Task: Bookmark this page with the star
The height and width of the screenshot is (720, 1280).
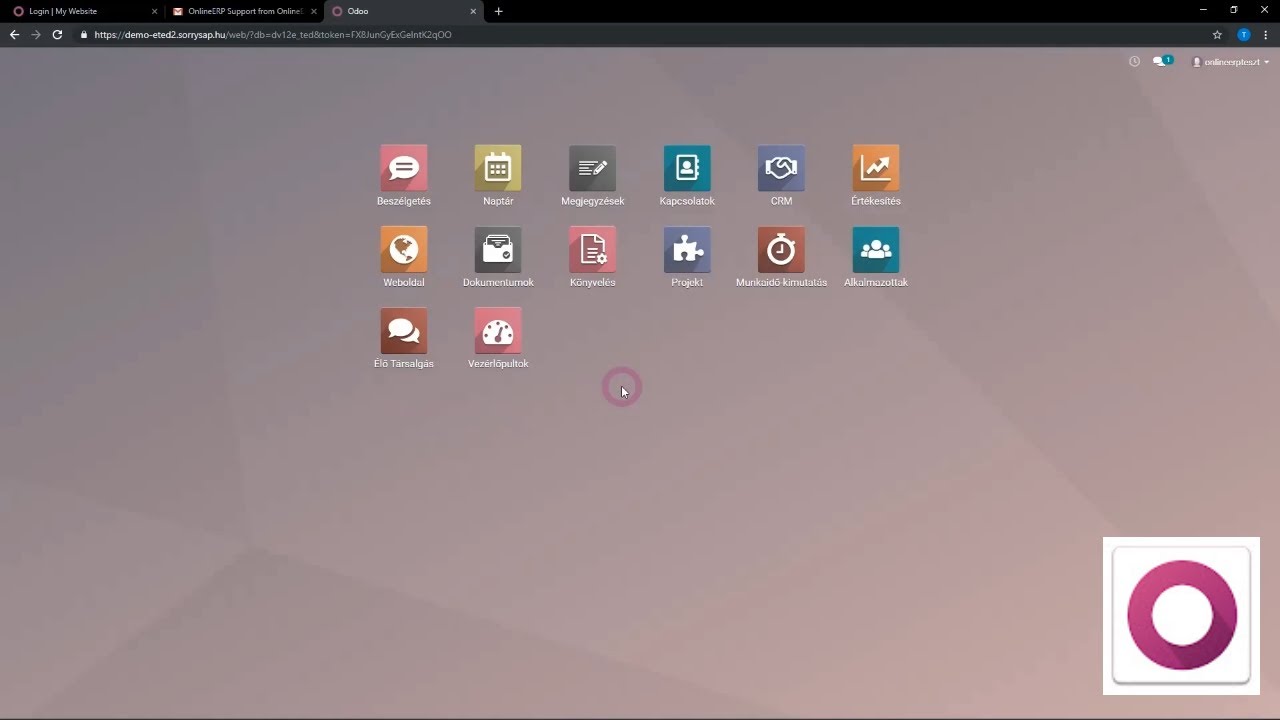Action: pos(1217,34)
